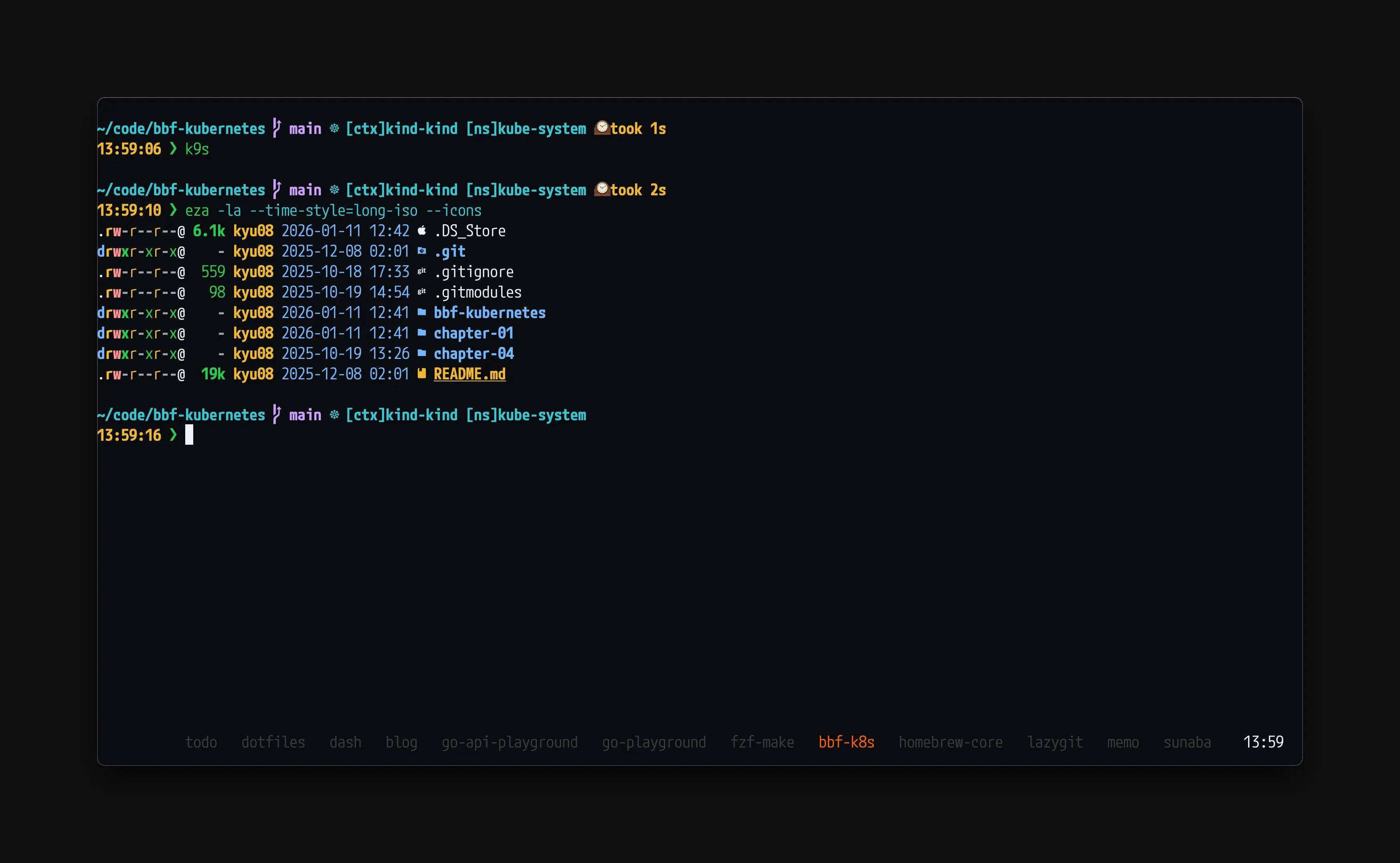Screen dimensions: 1400x863
Task: Click the folder icon beside chapter-04
Action: [422, 353]
